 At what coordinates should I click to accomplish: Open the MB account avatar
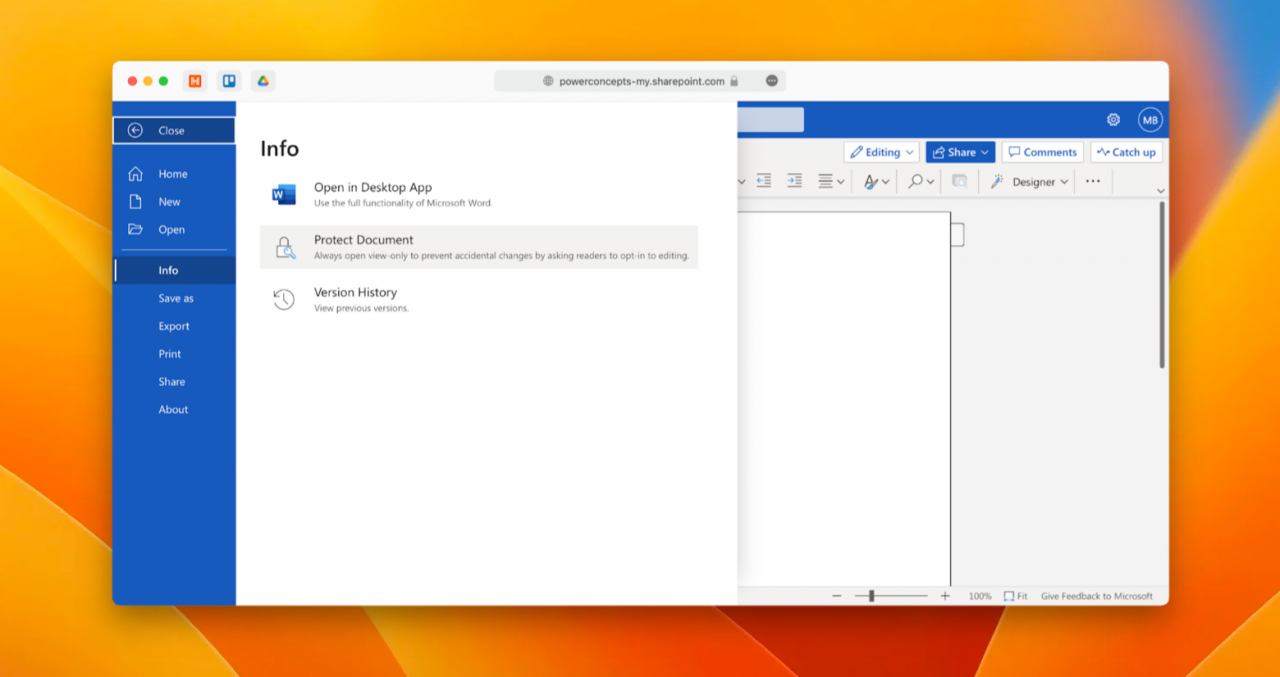coord(1150,120)
